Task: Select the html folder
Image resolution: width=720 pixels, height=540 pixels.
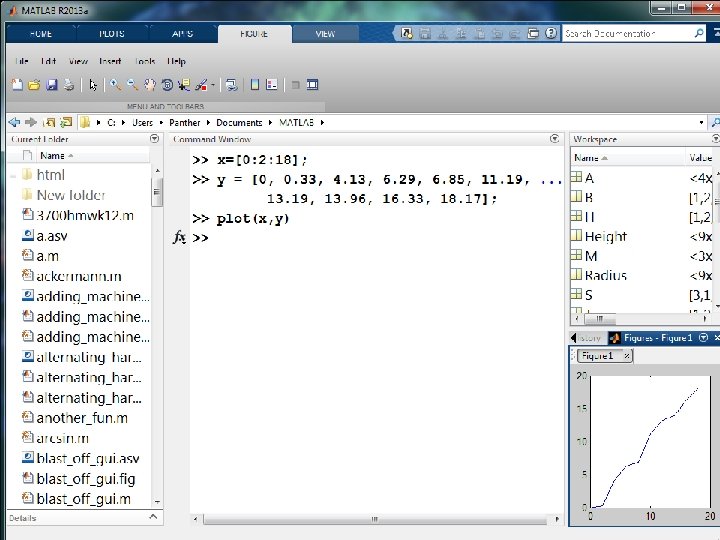Action: pyautogui.click(x=51, y=175)
